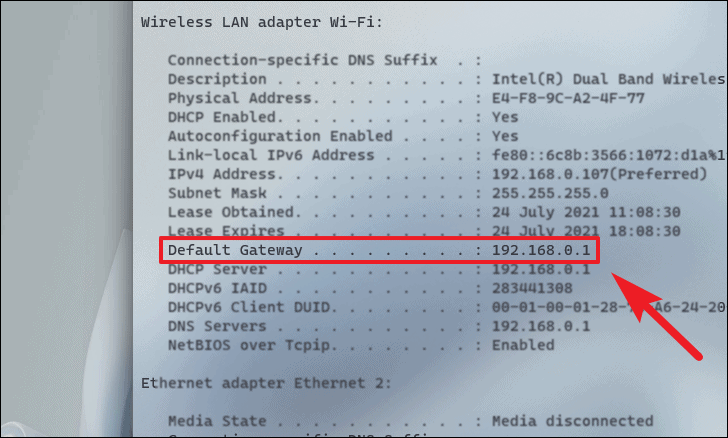Click the Media disconnected status text

point(572,421)
